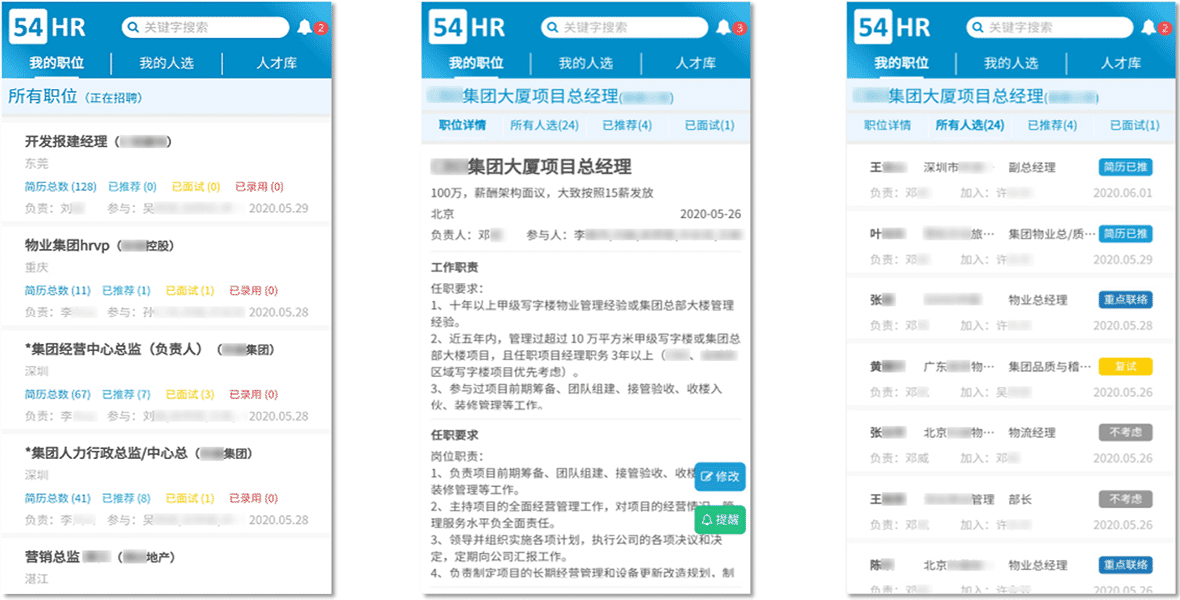Open the 集团人力行政总监/中心总 job entry
The image size is (1180, 600).
166,485
